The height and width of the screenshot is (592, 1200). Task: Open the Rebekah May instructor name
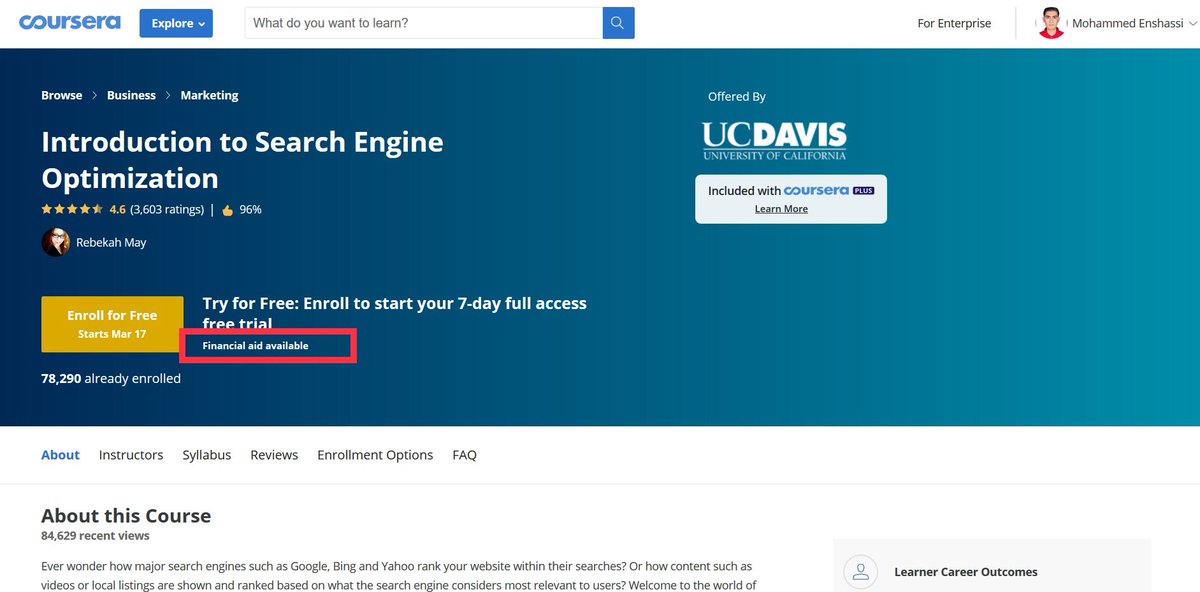(111, 242)
